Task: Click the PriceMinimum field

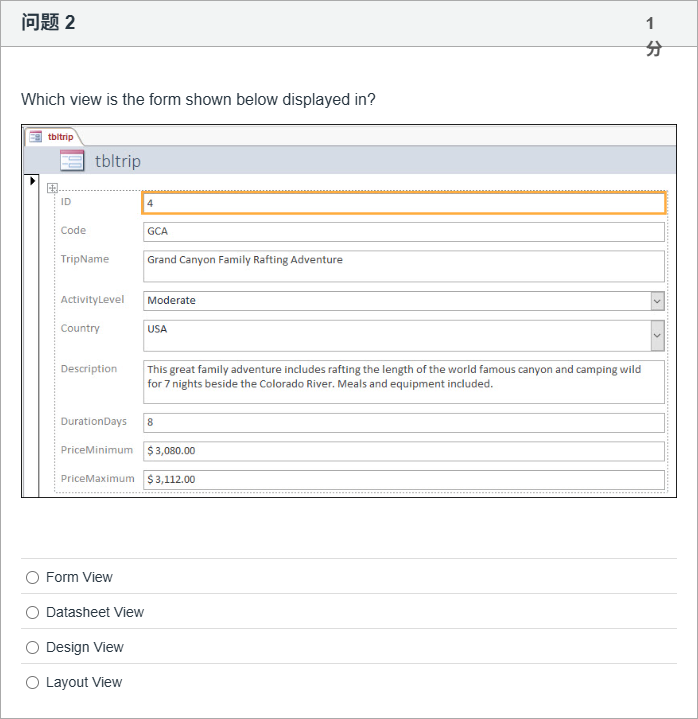Action: point(403,451)
